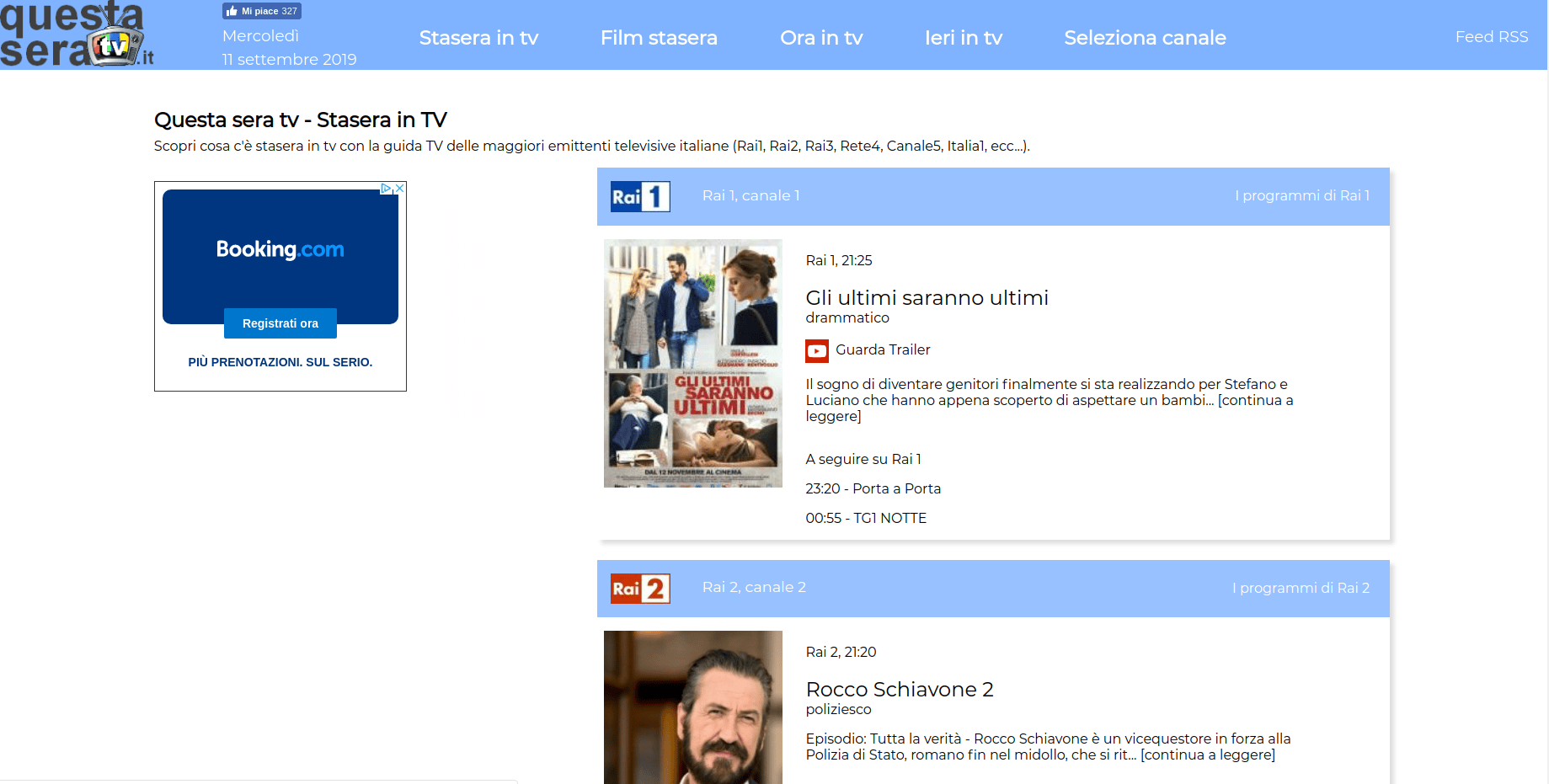Click the Facebook Mi piace button
Screen dimensions: 1549x784
(262, 11)
